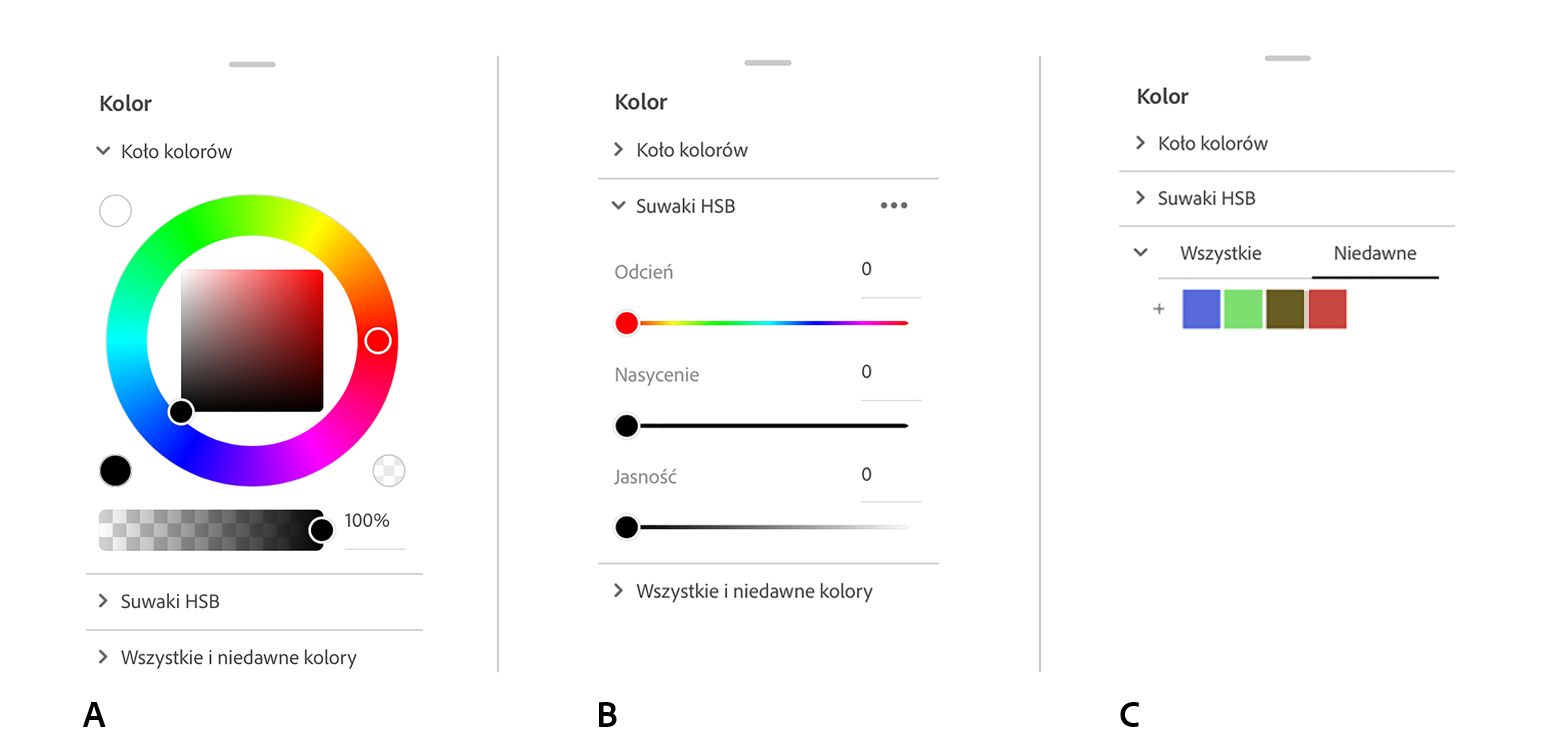This screenshot has width=1560, height=752.
Task: Pick the red recent color swatch
Action: tap(1327, 310)
